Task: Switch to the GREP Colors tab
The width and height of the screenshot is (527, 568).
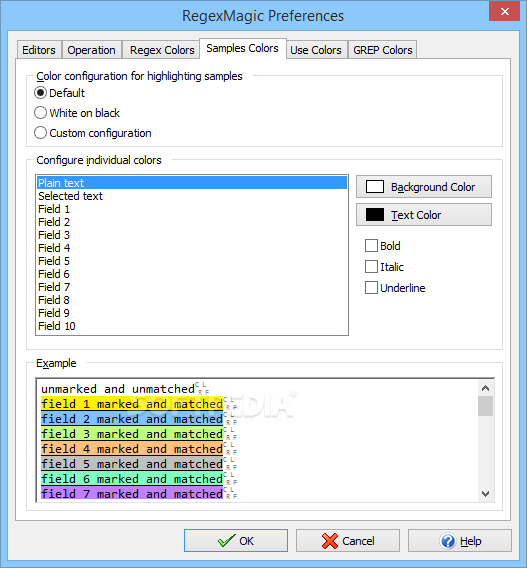Action: [x=382, y=50]
